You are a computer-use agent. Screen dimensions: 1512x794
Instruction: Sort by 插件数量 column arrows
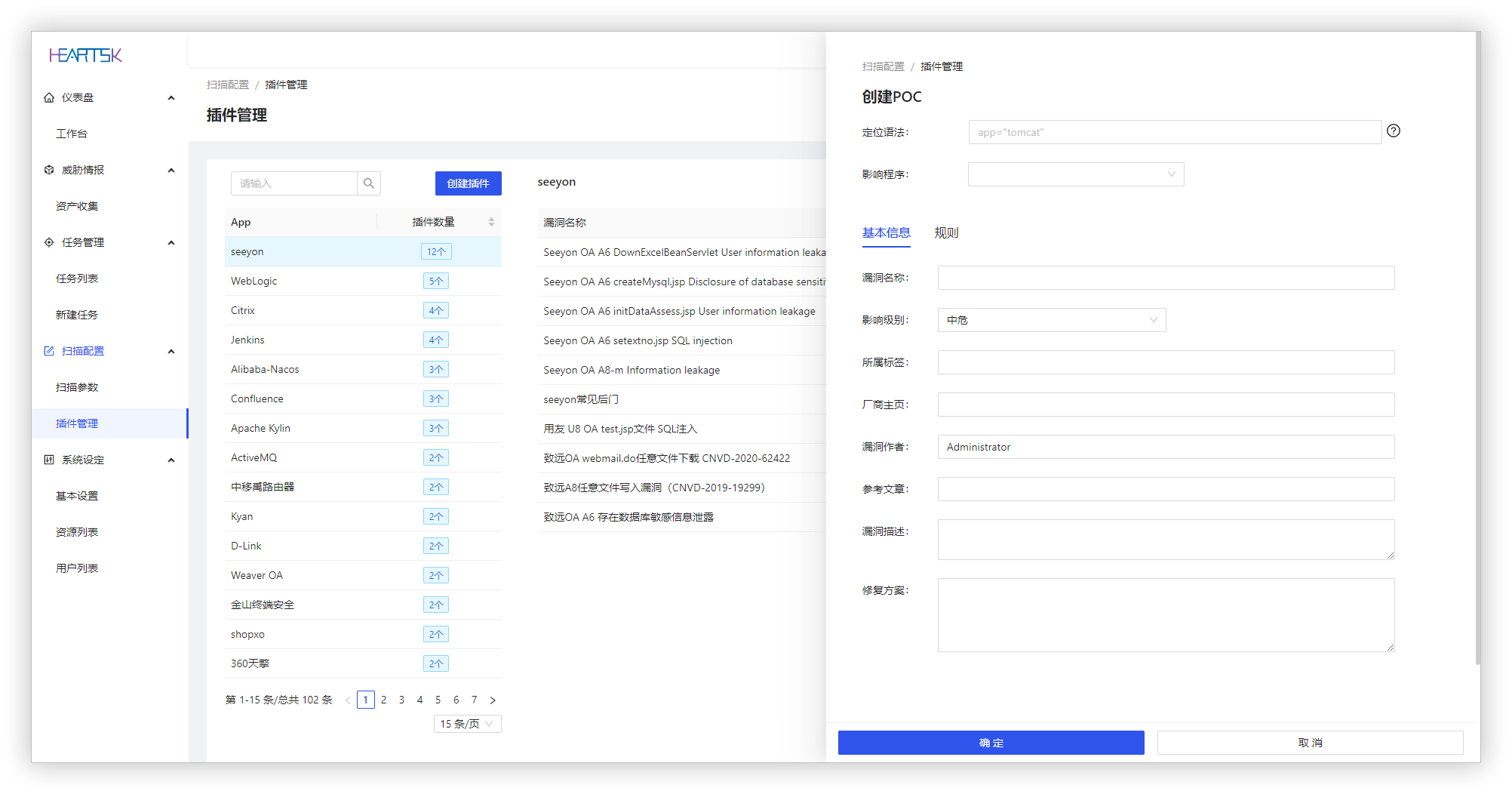click(x=491, y=222)
